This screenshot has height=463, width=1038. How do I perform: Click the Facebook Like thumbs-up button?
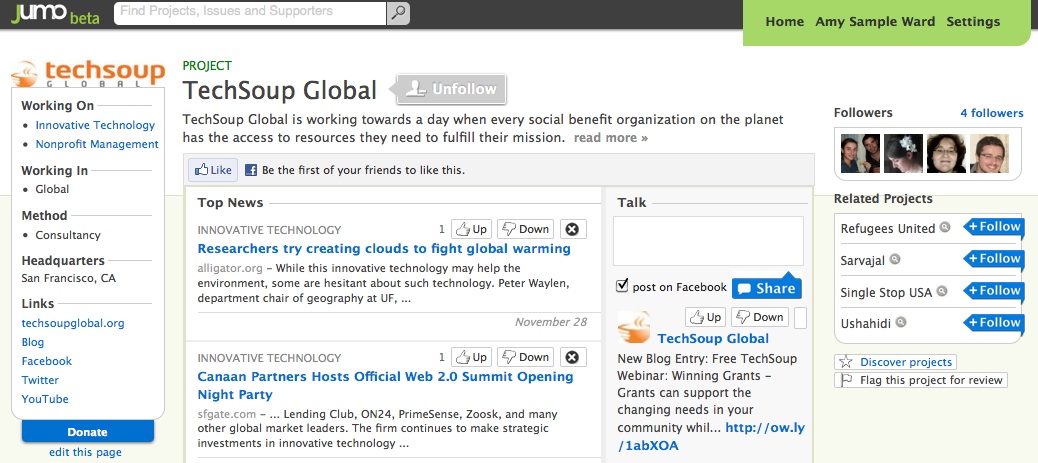pyautogui.click(x=213, y=170)
